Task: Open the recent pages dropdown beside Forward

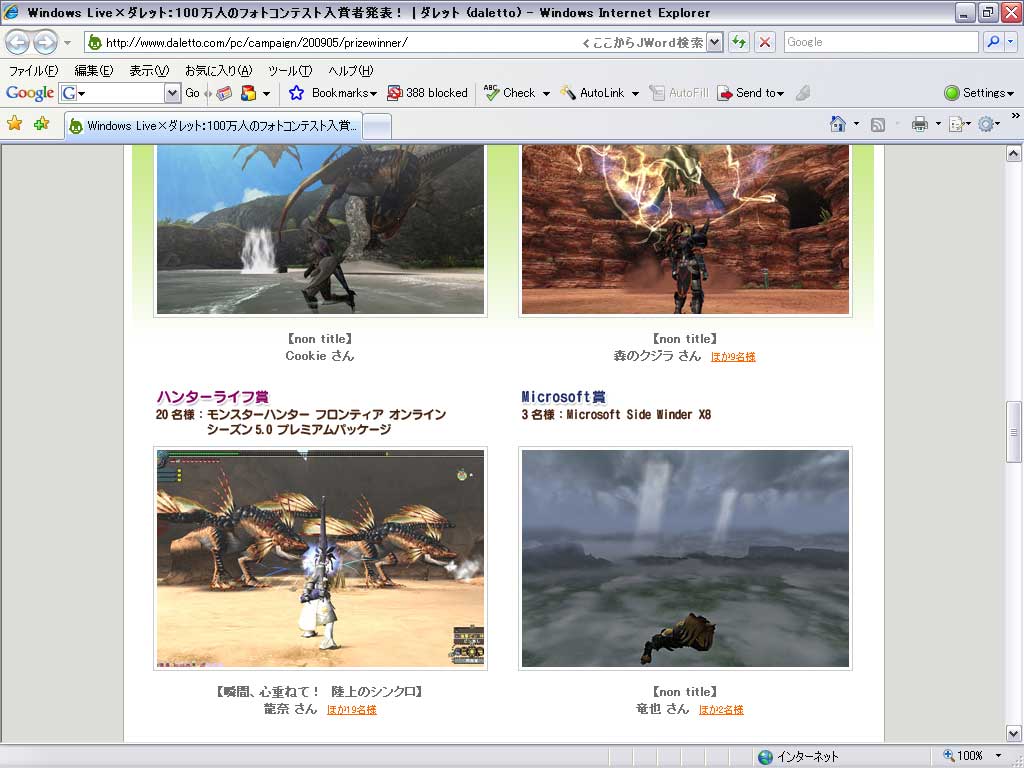Action: click(x=67, y=43)
